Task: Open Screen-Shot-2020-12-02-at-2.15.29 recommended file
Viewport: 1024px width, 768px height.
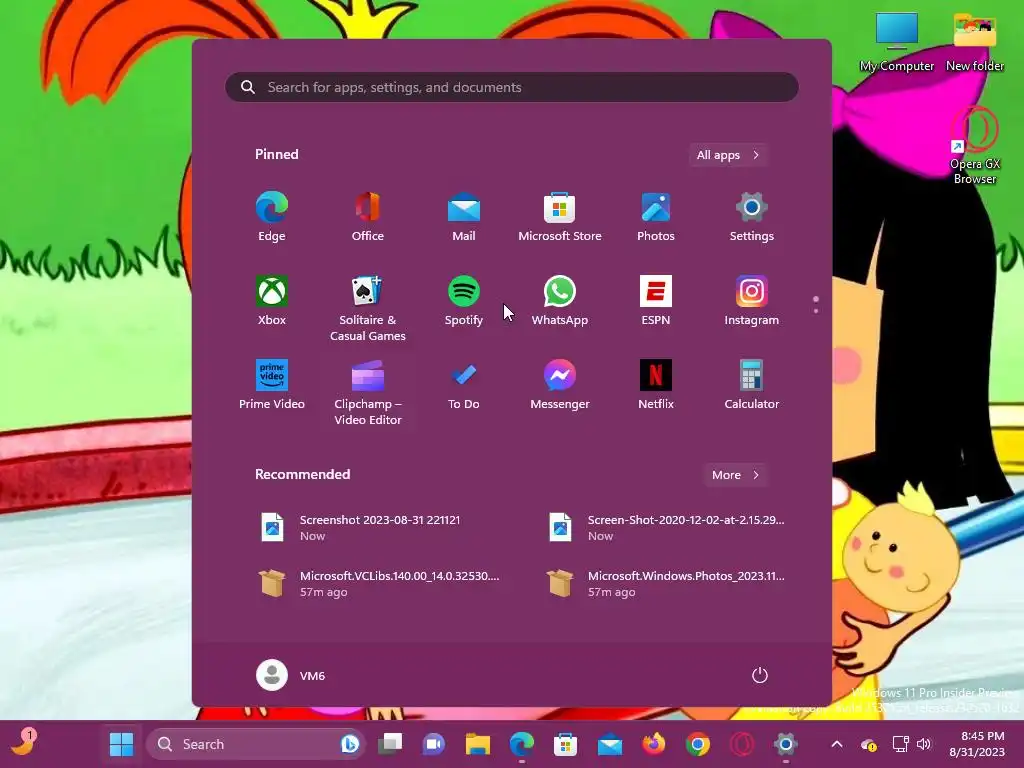Action: pos(667,528)
